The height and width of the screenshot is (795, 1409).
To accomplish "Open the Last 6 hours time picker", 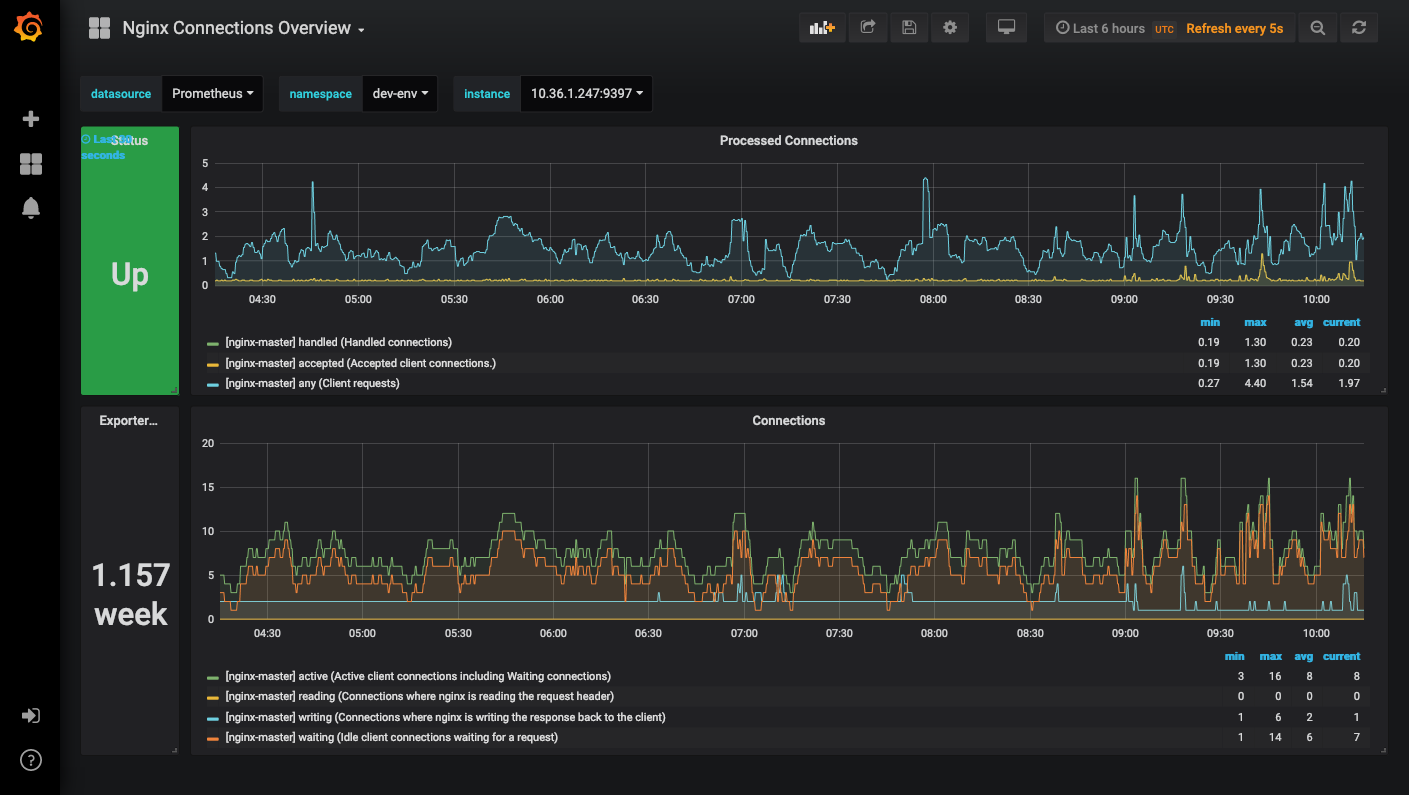I will point(1108,29).
